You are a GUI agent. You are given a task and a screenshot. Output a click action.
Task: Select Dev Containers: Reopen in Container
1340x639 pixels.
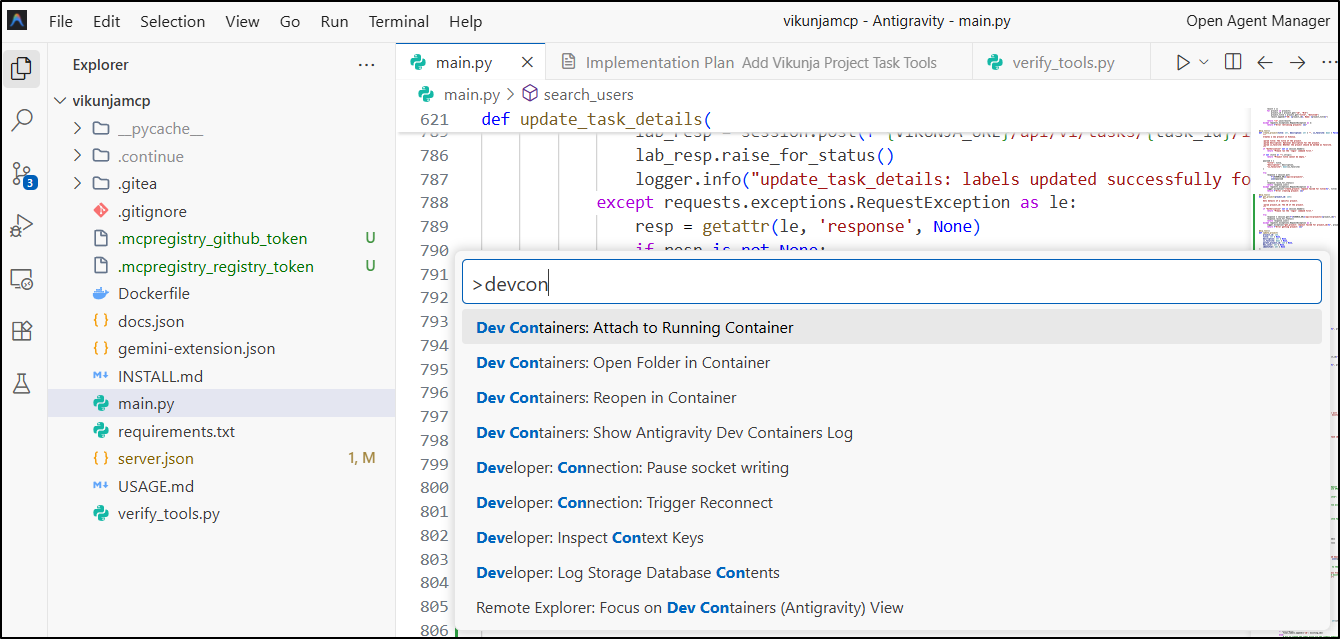coord(606,398)
